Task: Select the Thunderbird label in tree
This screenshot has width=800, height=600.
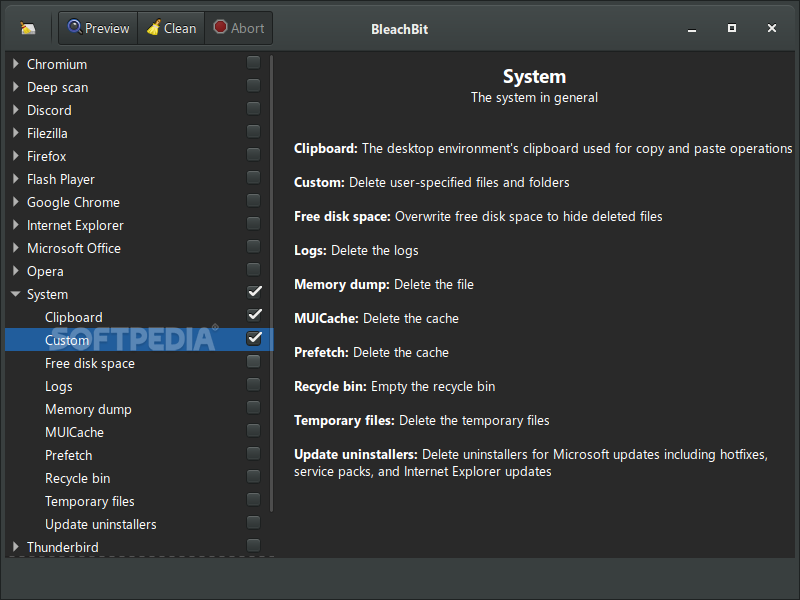Action: 63,547
